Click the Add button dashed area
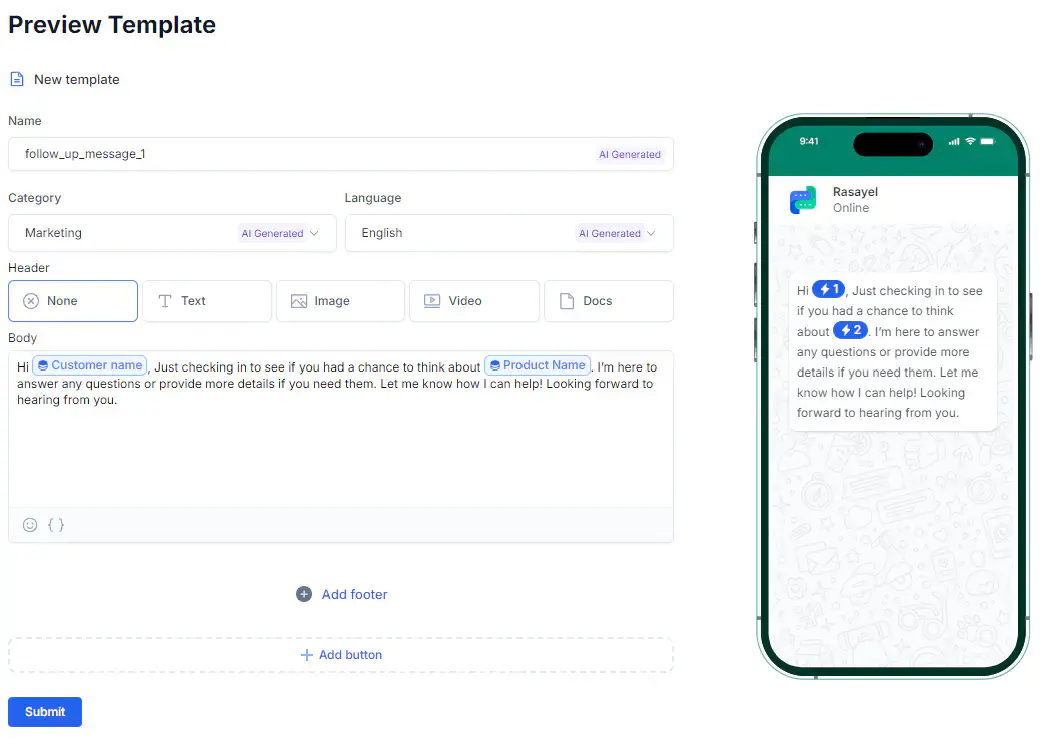 coord(341,655)
